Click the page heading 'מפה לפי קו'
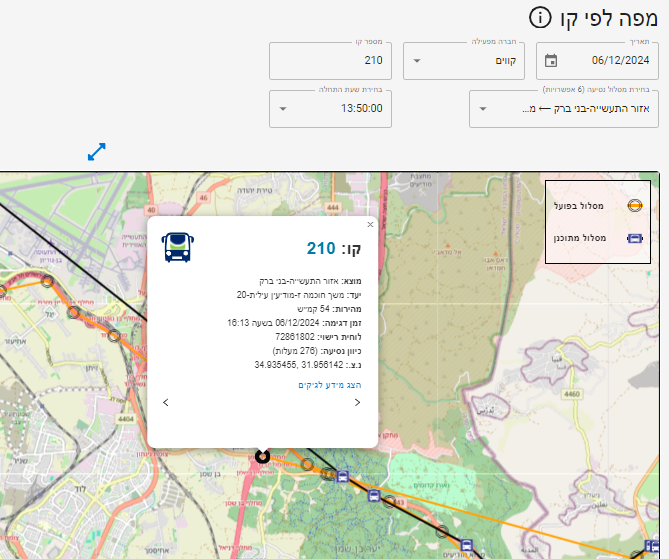 point(609,18)
